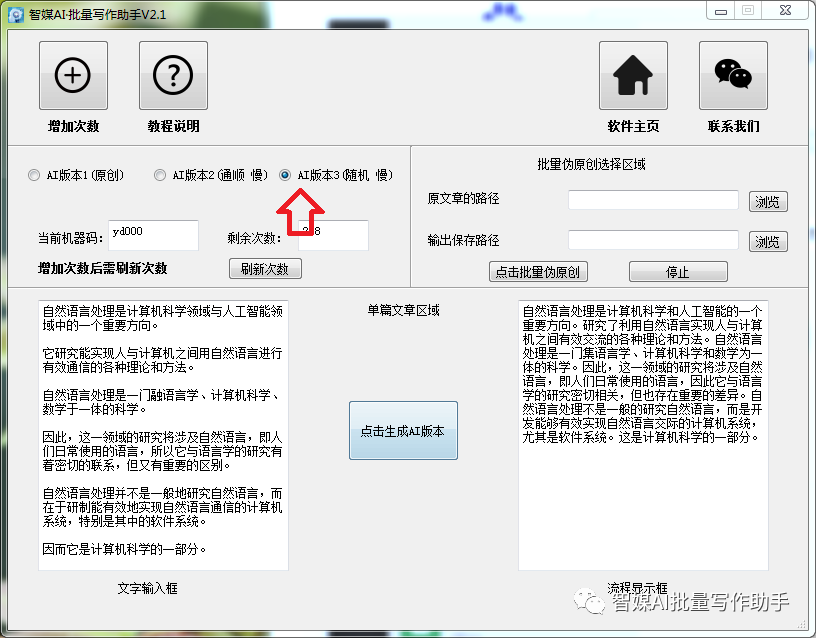Click the 文字输入框 caption
Screen dimensions: 816x638
pos(148,589)
